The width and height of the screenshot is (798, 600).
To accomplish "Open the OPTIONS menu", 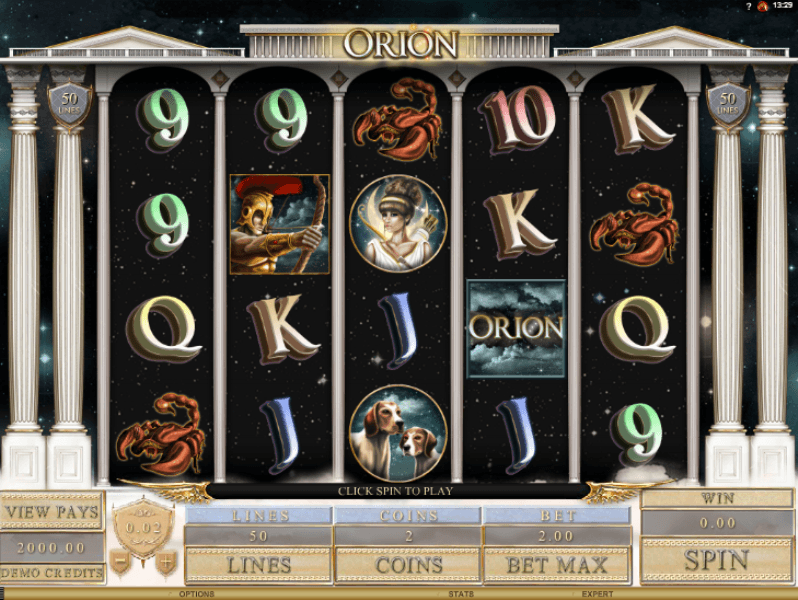I will tap(196, 594).
